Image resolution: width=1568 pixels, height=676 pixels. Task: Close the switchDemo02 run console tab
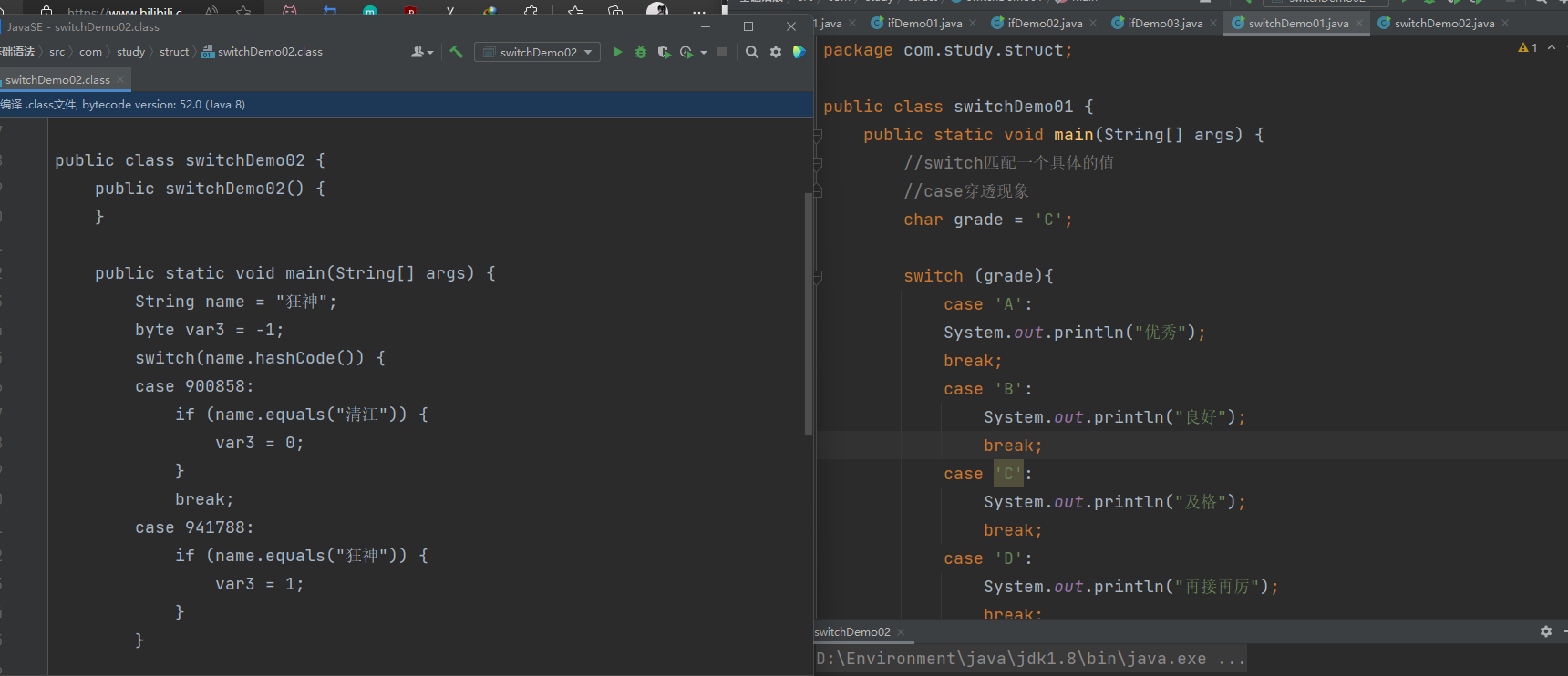click(x=901, y=631)
